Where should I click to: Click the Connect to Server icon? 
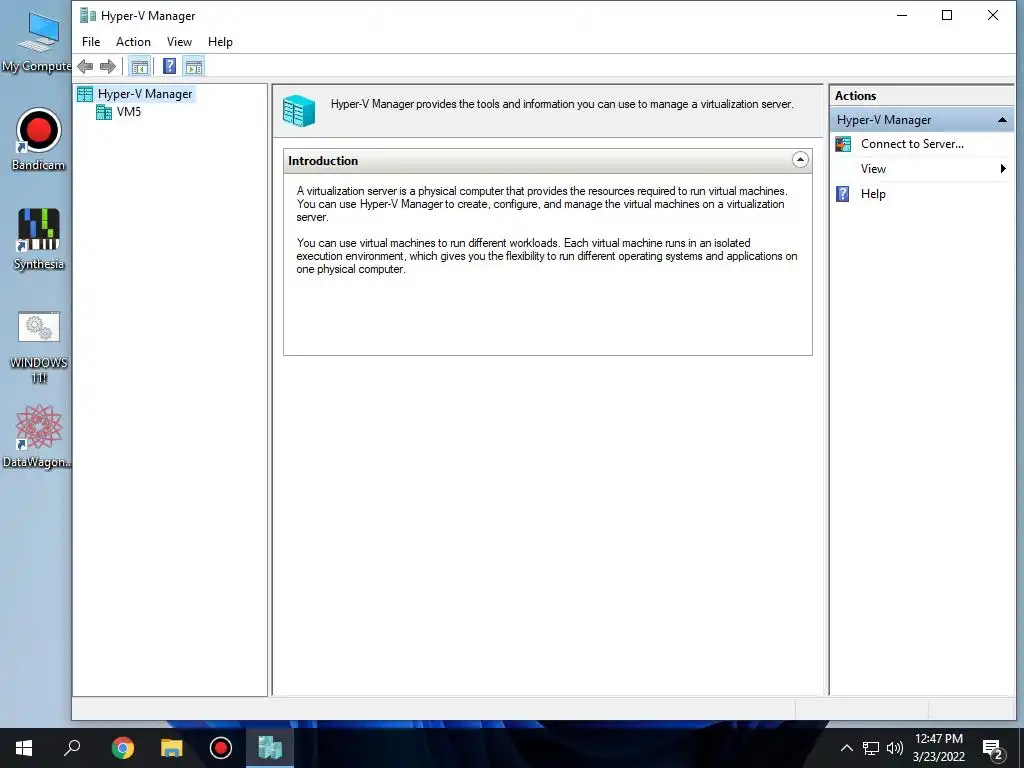click(843, 144)
